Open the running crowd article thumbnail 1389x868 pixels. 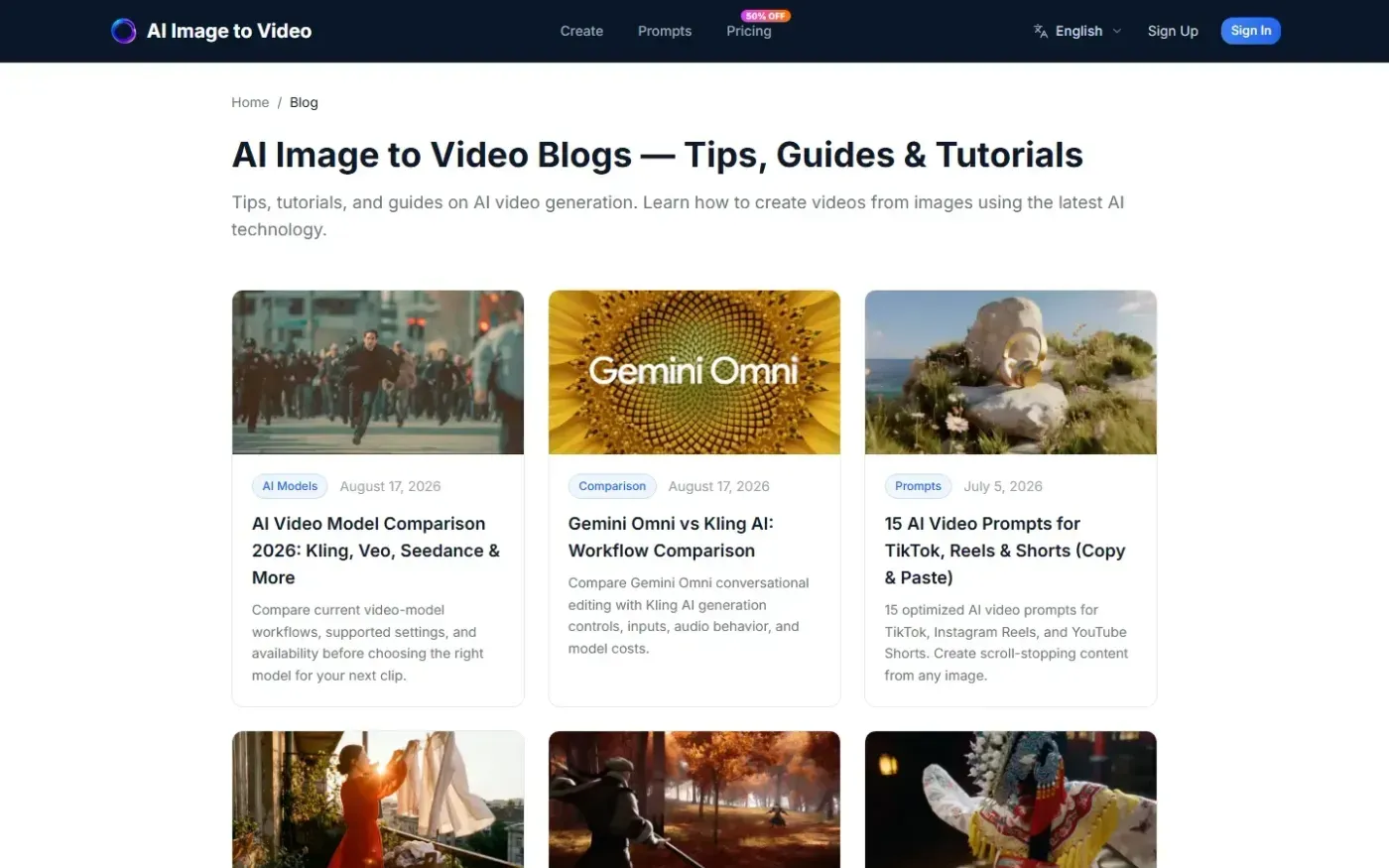378,372
